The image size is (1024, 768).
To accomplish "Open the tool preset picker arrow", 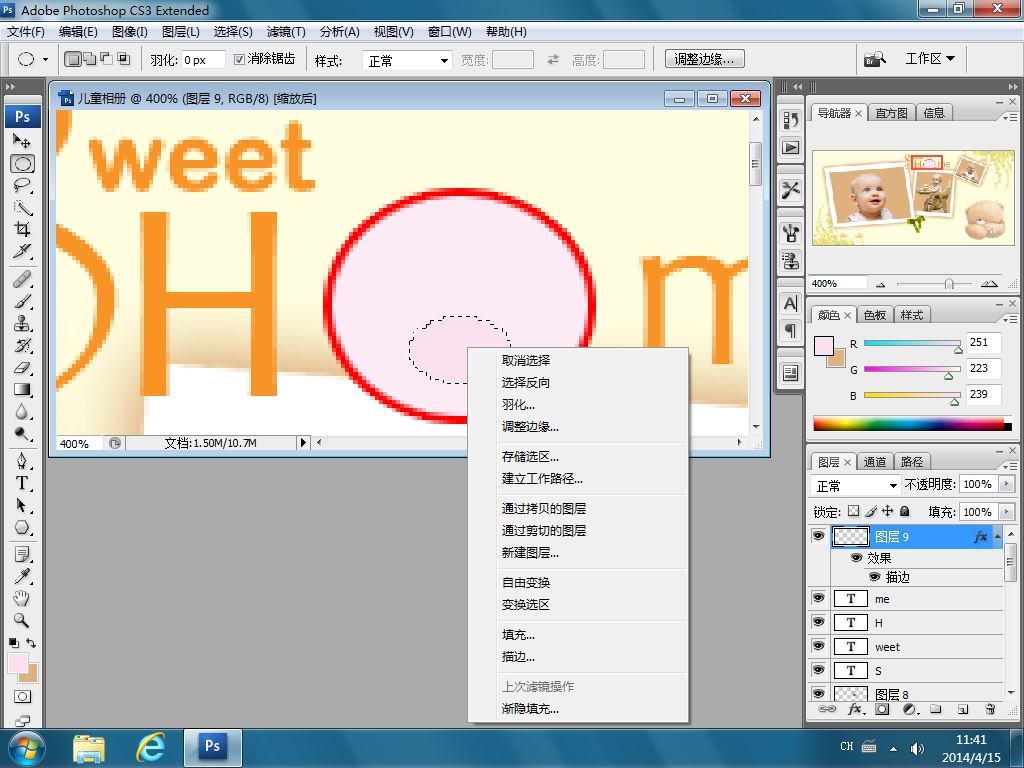I will tap(45, 59).
